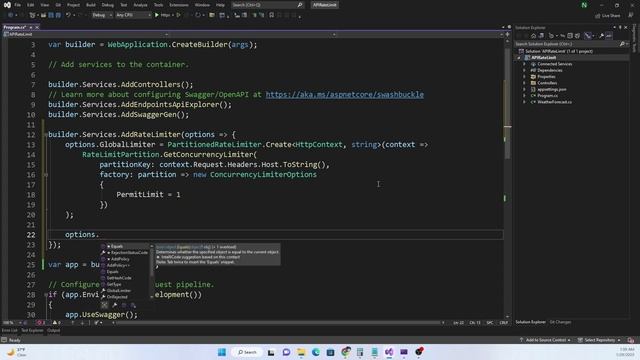Open the Error List tab
This screenshot has width=640, height=360.
tap(10, 330)
